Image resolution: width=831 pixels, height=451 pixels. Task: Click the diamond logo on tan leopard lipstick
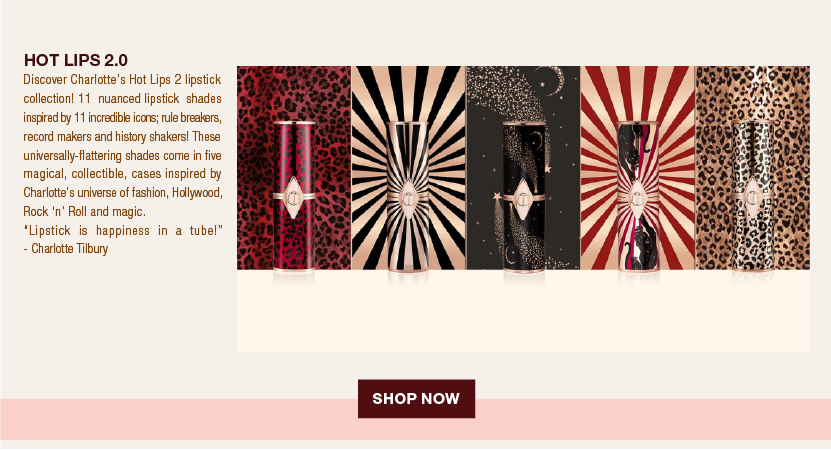coord(753,199)
